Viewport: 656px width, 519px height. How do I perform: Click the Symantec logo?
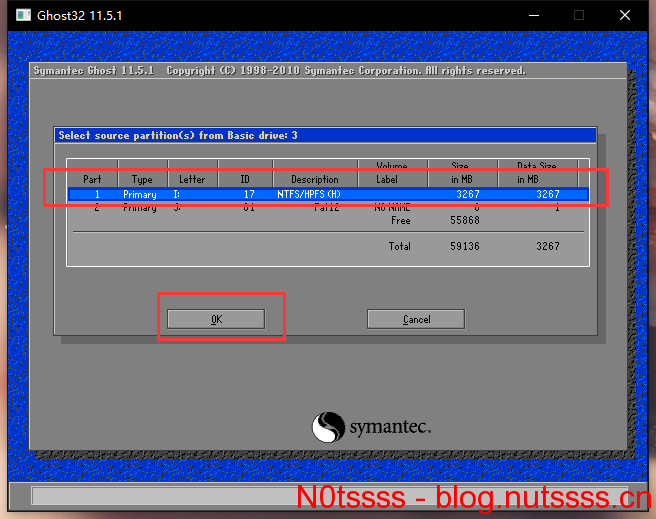(x=371, y=427)
